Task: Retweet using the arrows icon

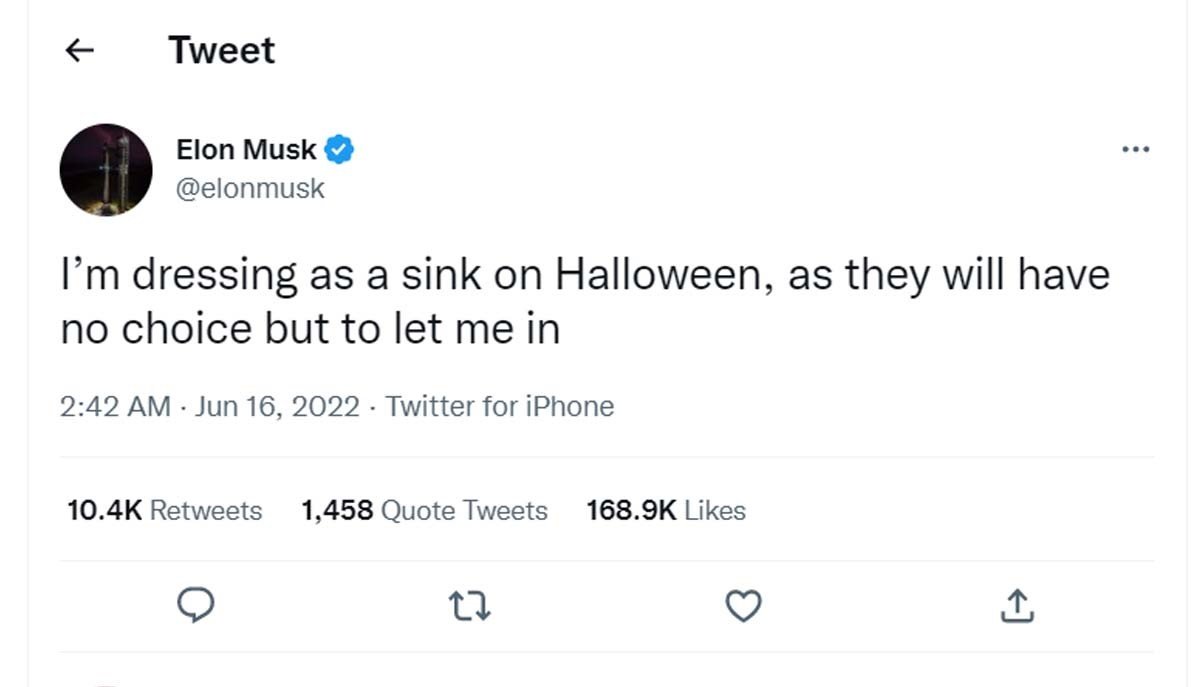Action: pos(469,605)
